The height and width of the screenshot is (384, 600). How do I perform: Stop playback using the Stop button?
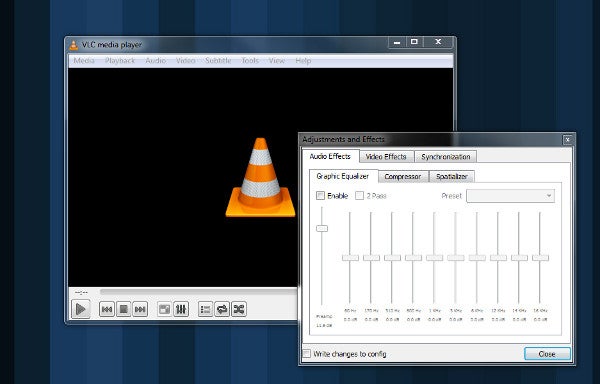123,309
